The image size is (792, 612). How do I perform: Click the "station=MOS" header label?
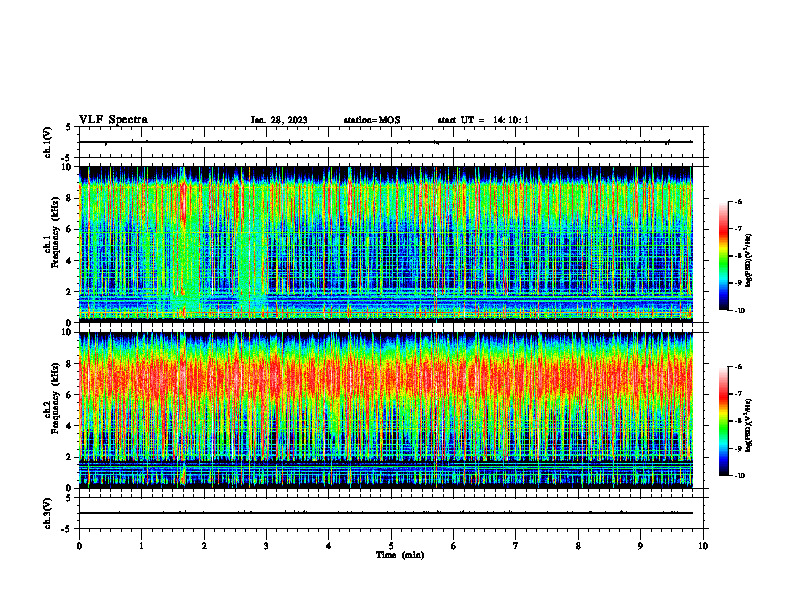[x=372, y=120]
